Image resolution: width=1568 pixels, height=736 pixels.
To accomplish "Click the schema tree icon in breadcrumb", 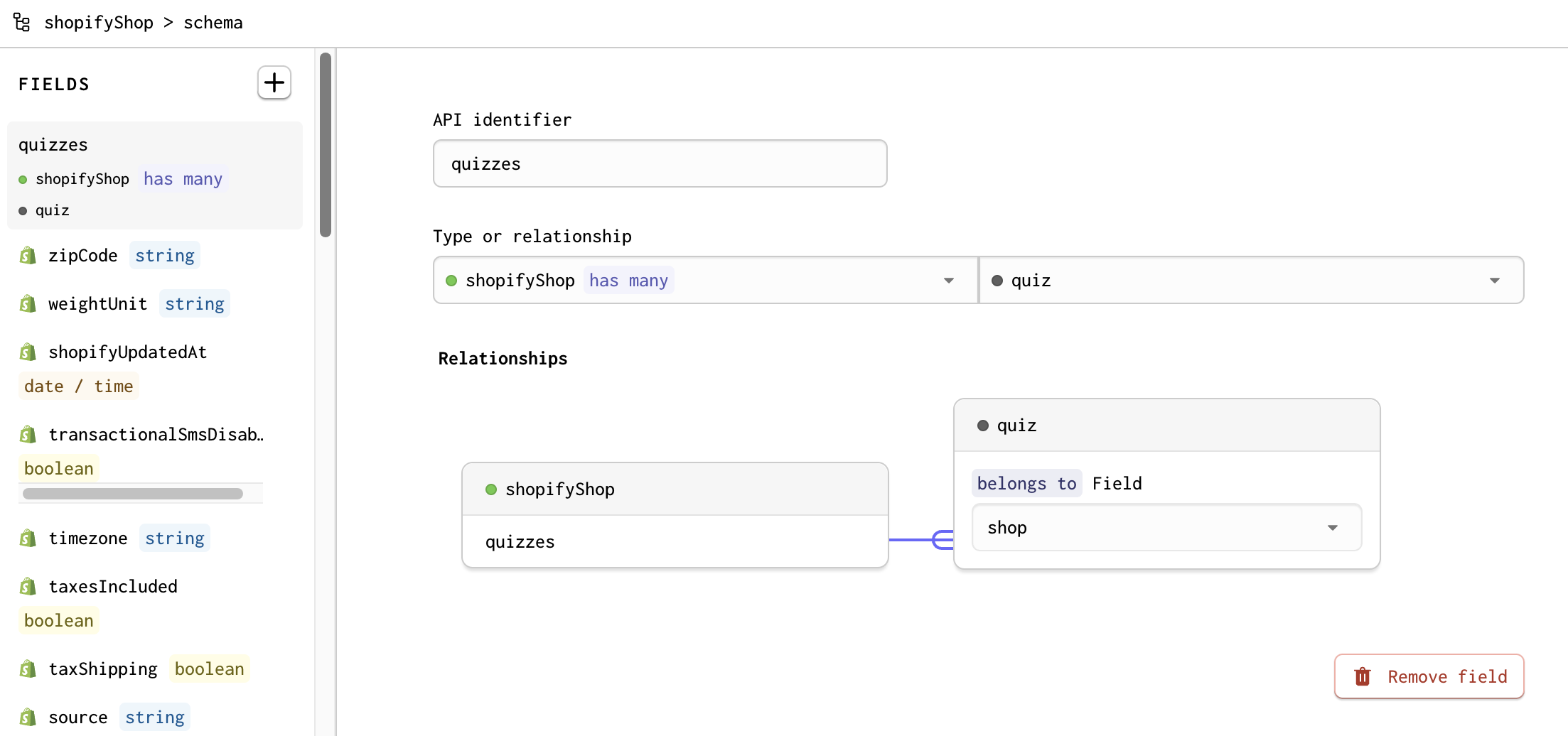I will [x=22, y=23].
